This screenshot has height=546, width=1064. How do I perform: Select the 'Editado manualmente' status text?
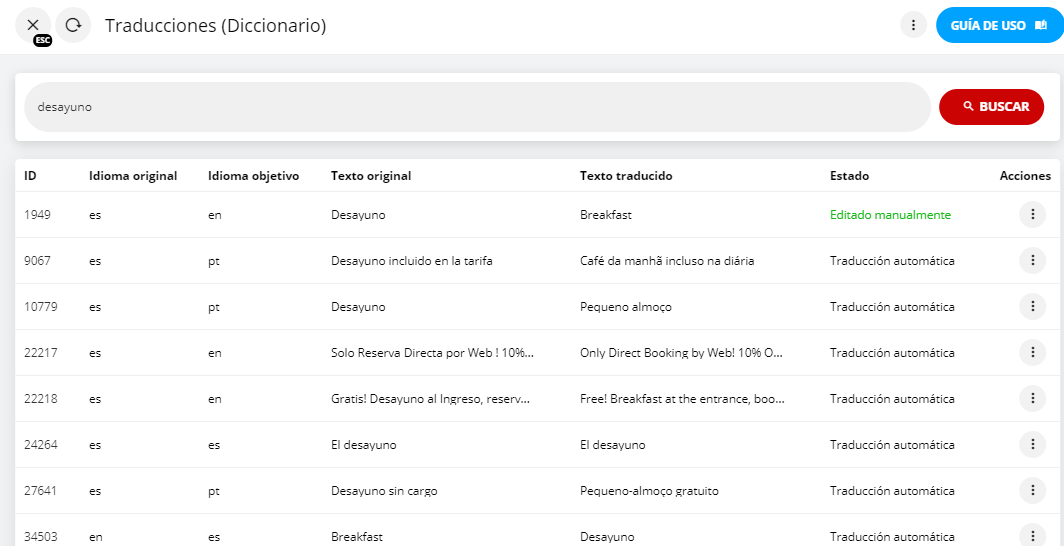[x=890, y=215]
